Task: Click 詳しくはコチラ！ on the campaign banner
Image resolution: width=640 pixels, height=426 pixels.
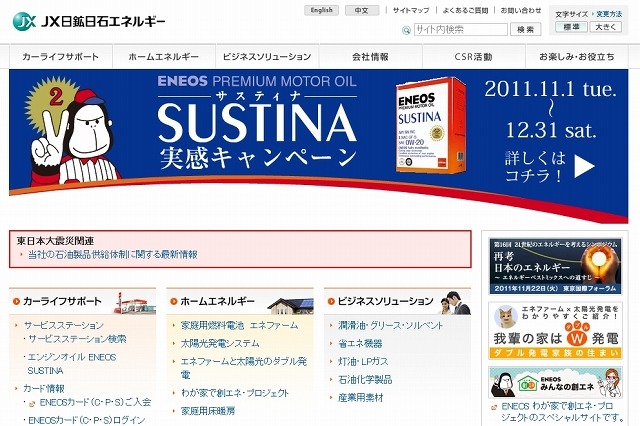Action: click(535, 166)
